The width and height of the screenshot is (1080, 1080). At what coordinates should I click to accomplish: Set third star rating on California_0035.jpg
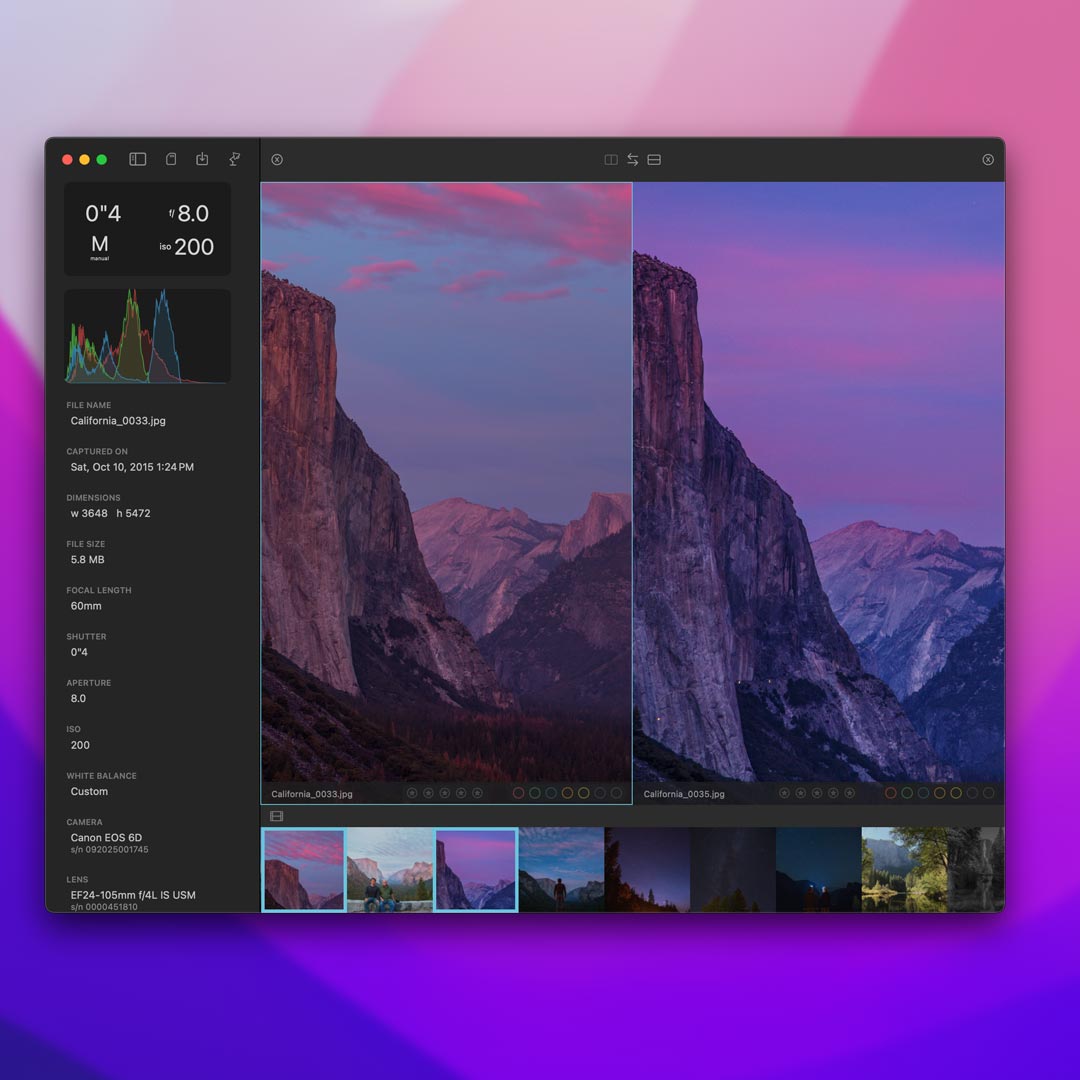click(817, 793)
